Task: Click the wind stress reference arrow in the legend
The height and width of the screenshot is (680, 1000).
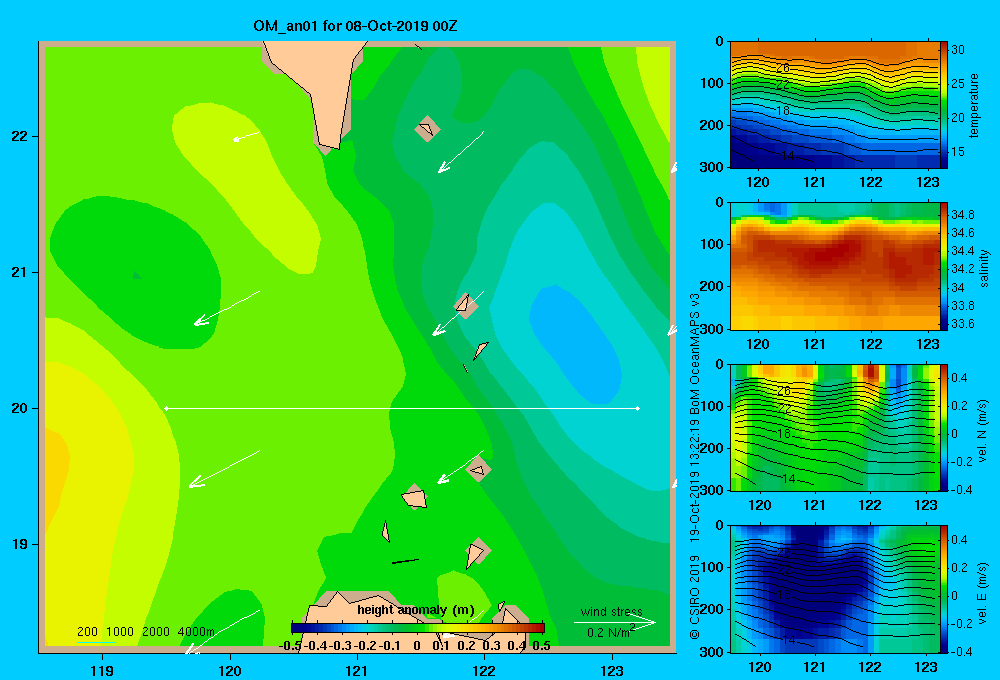Action: 615,622
